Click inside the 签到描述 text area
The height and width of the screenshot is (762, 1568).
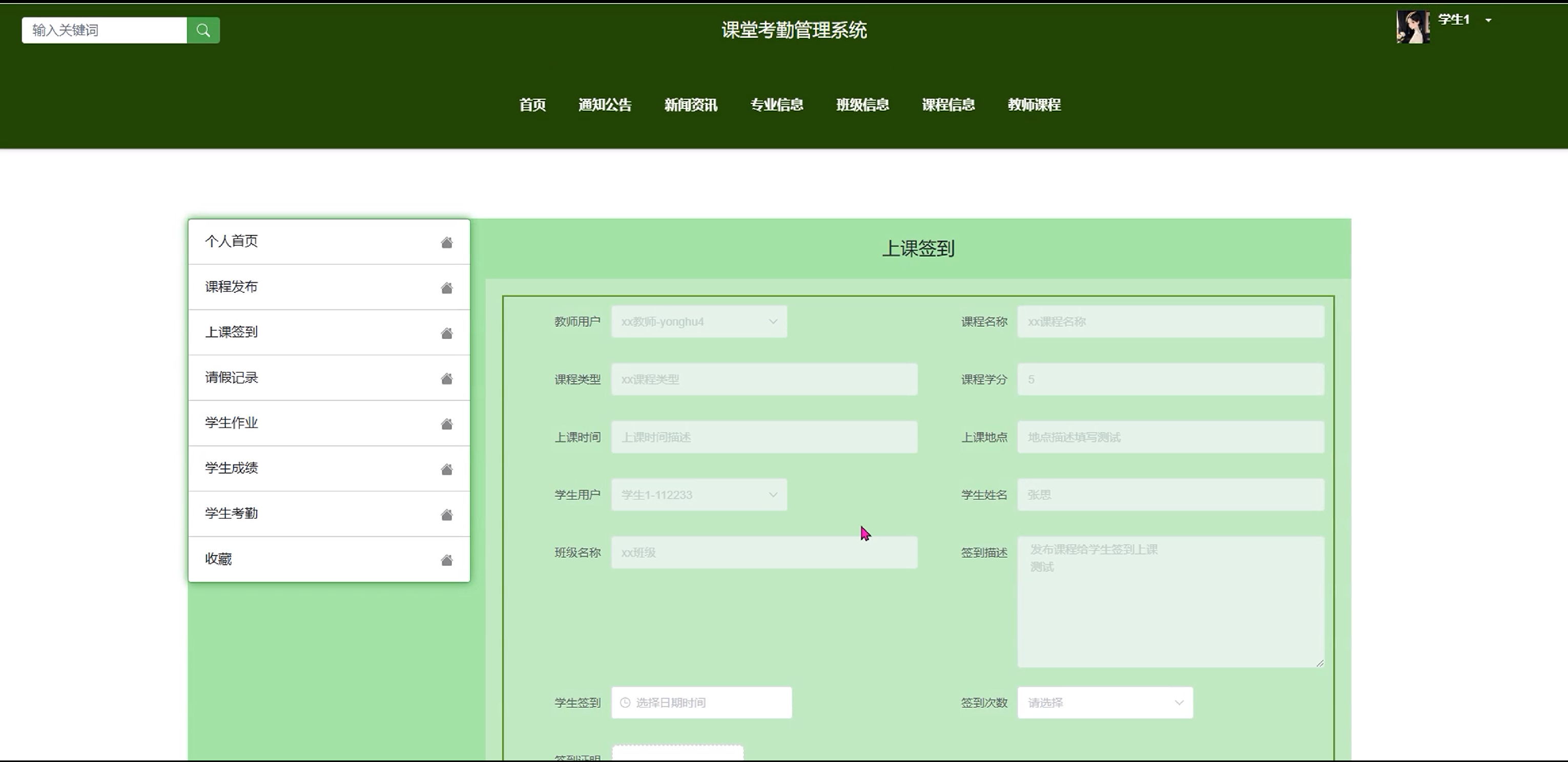pos(1170,602)
